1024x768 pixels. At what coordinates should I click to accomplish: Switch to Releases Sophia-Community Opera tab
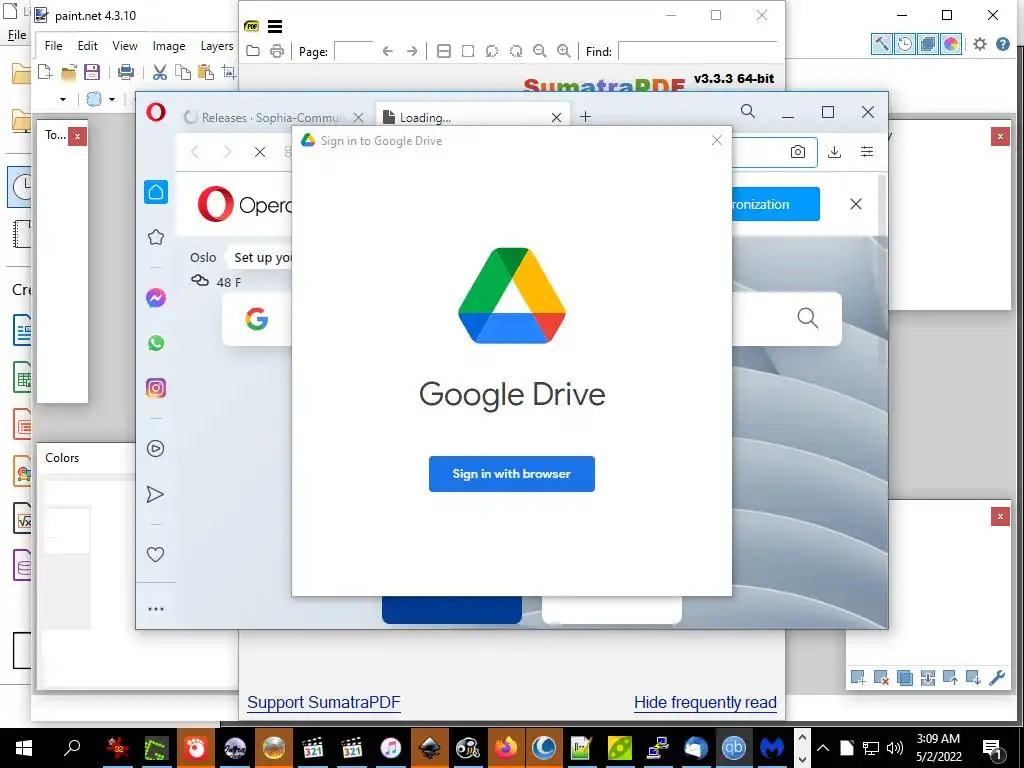tap(274, 118)
